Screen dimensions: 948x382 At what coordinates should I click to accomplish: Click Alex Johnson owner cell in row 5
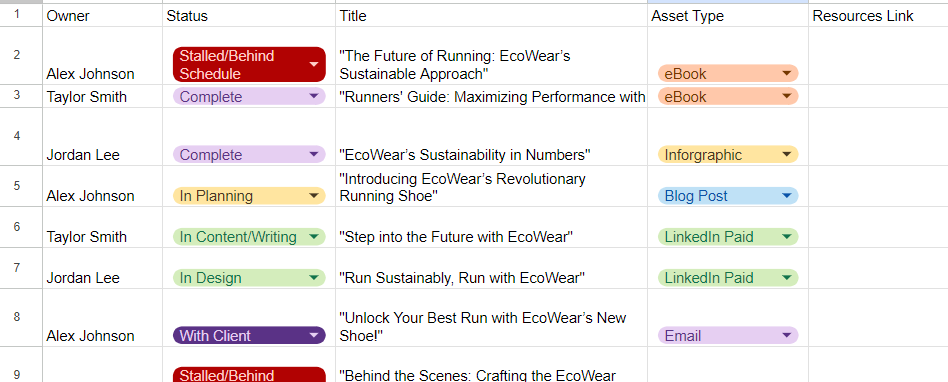[102, 186]
